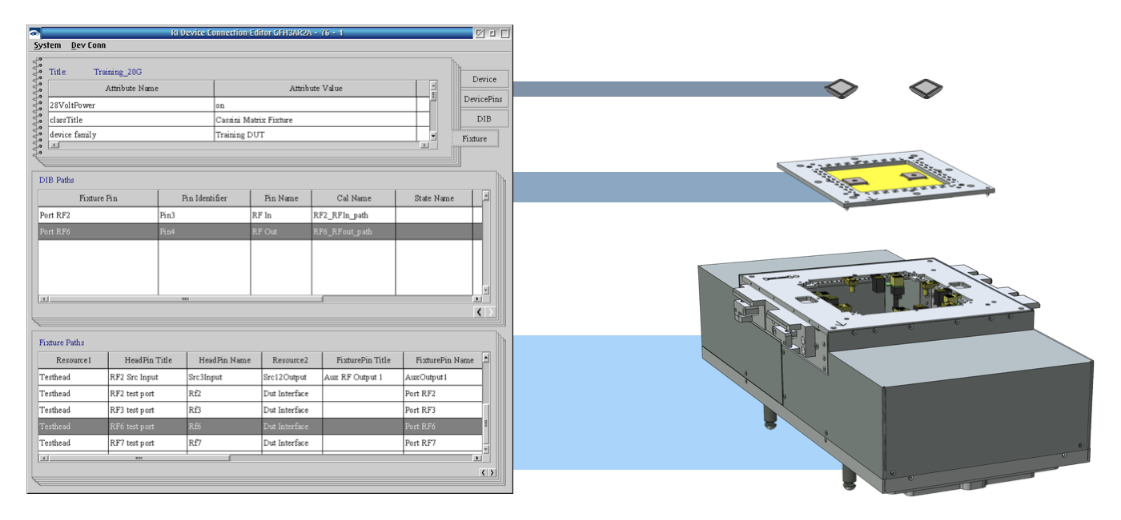Go to next Fixture Paths page arrow

click(491, 473)
